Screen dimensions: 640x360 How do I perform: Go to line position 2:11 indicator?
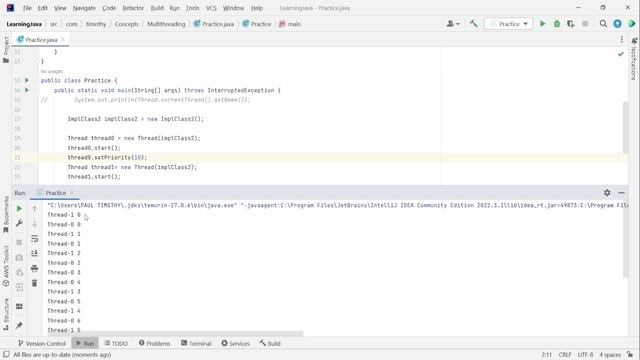click(547, 355)
